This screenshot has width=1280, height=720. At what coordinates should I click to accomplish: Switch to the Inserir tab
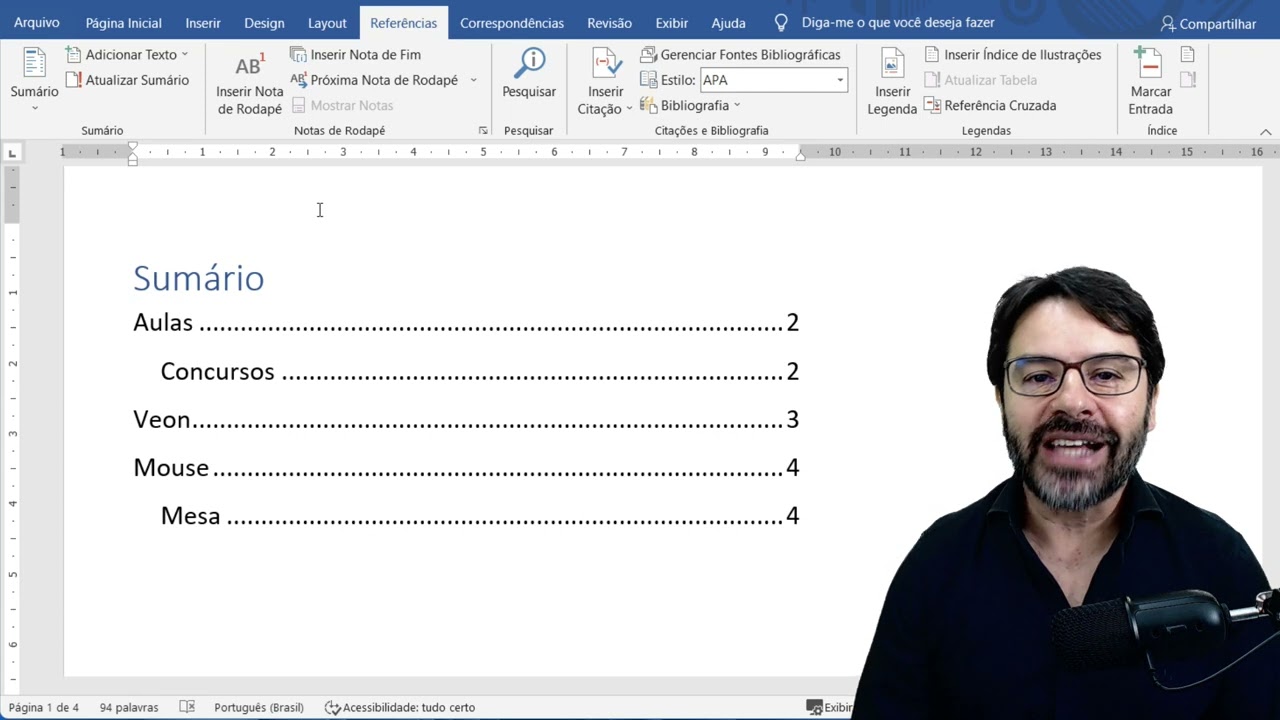(203, 23)
